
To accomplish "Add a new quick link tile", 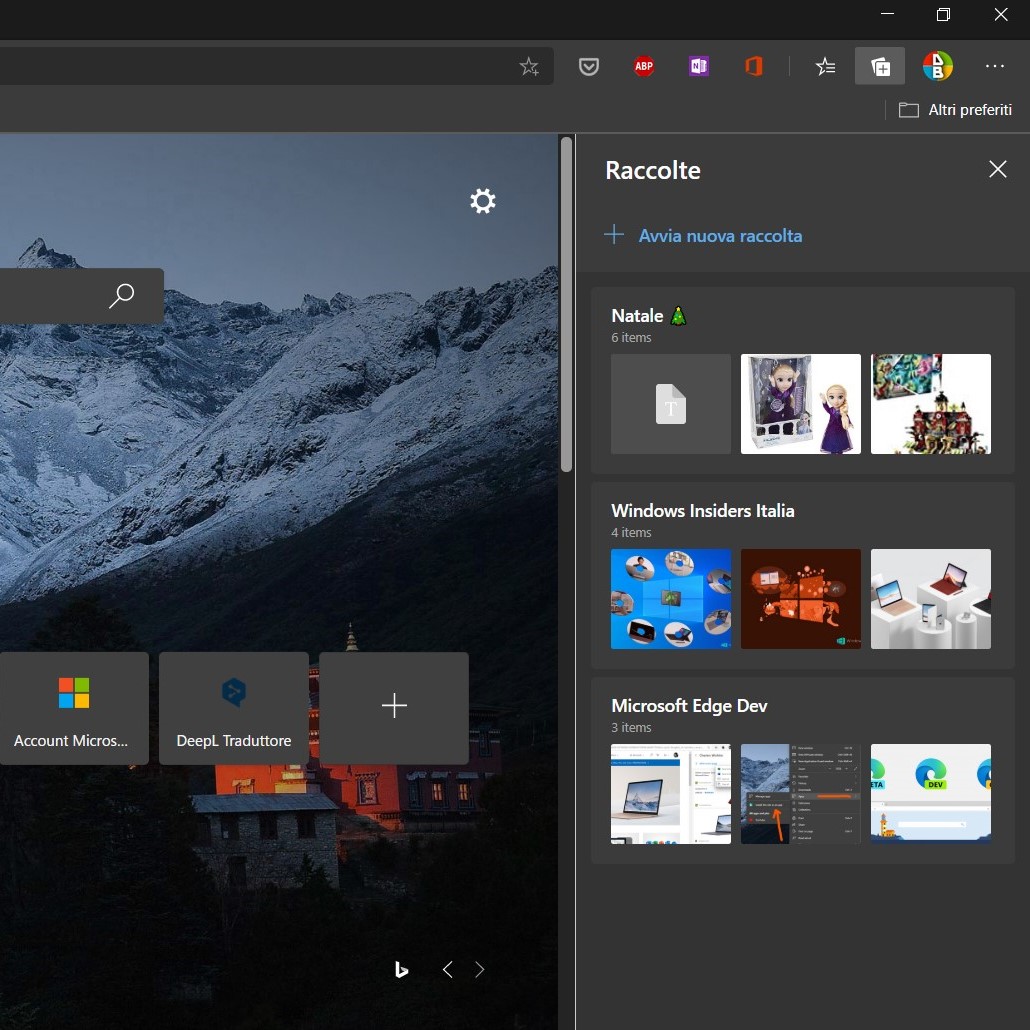I will 394,708.
